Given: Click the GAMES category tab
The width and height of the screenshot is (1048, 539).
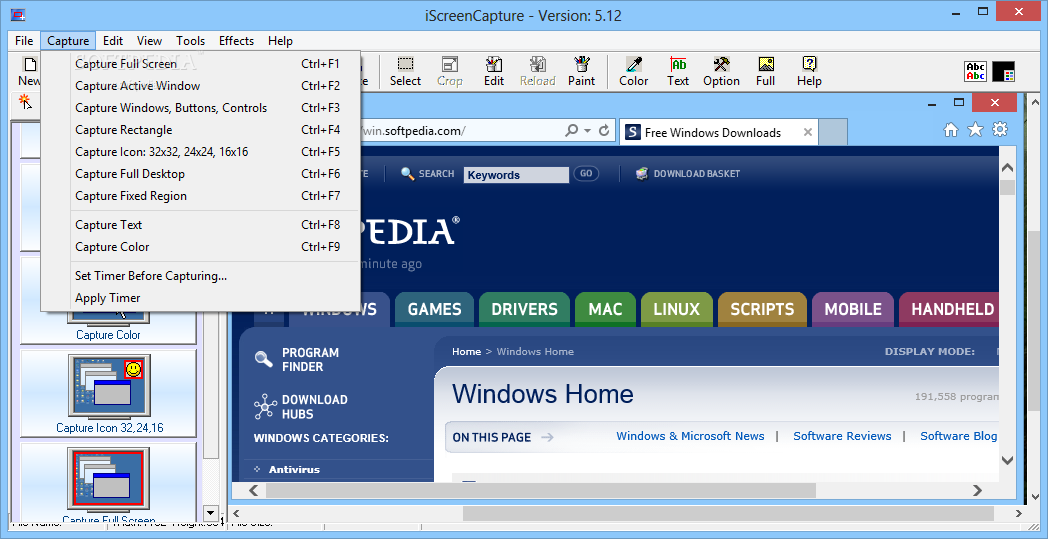Looking at the screenshot, I should click(434, 310).
